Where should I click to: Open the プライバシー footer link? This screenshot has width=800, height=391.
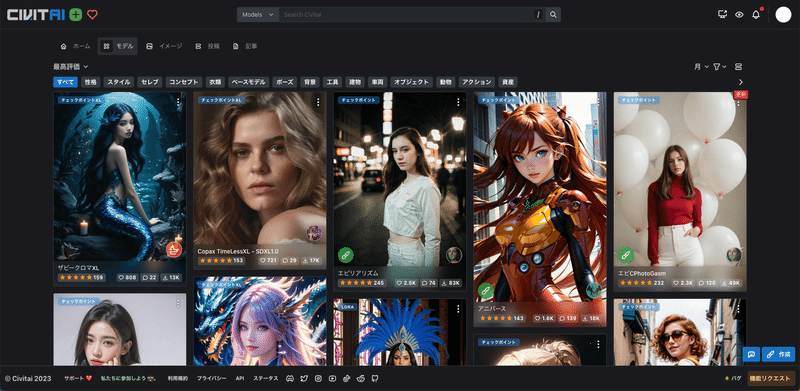click(x=212, y=379)
